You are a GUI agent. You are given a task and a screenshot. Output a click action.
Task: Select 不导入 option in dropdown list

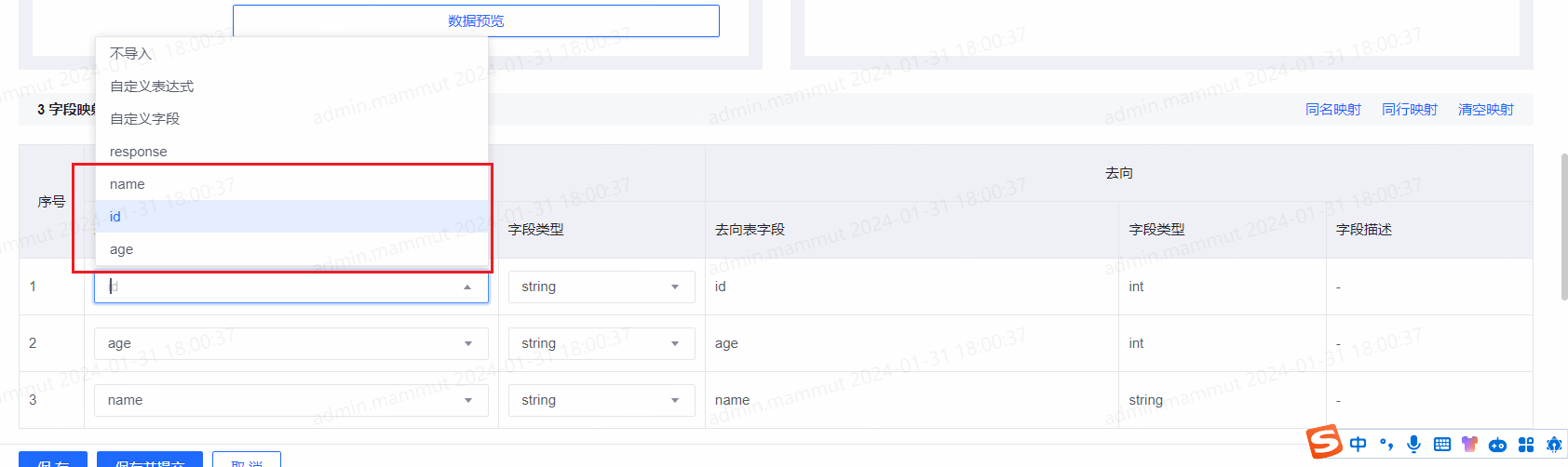click(291, 54)
